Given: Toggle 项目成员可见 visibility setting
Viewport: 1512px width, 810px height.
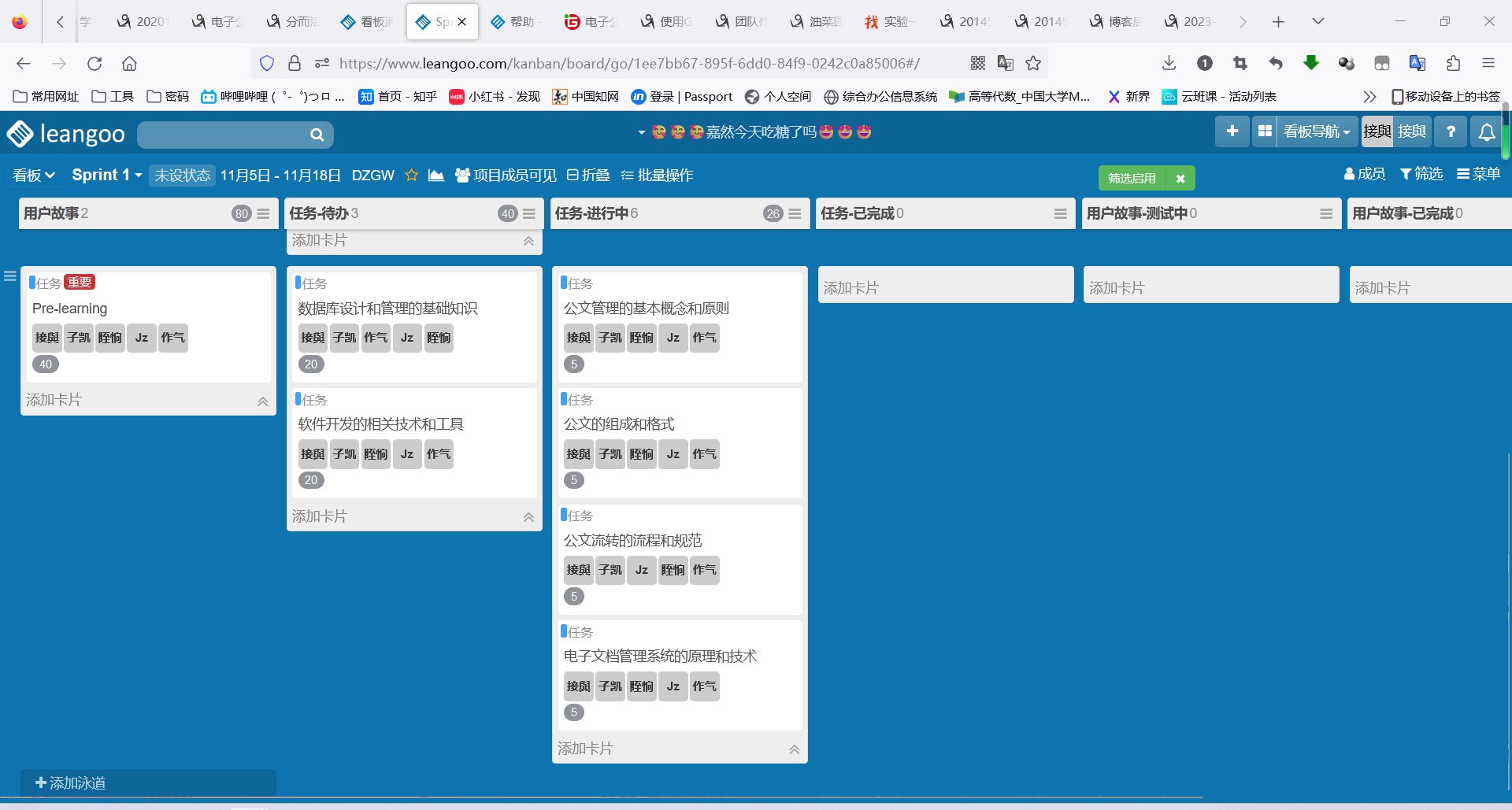Looking at the screenshot, I should point(506,175).
